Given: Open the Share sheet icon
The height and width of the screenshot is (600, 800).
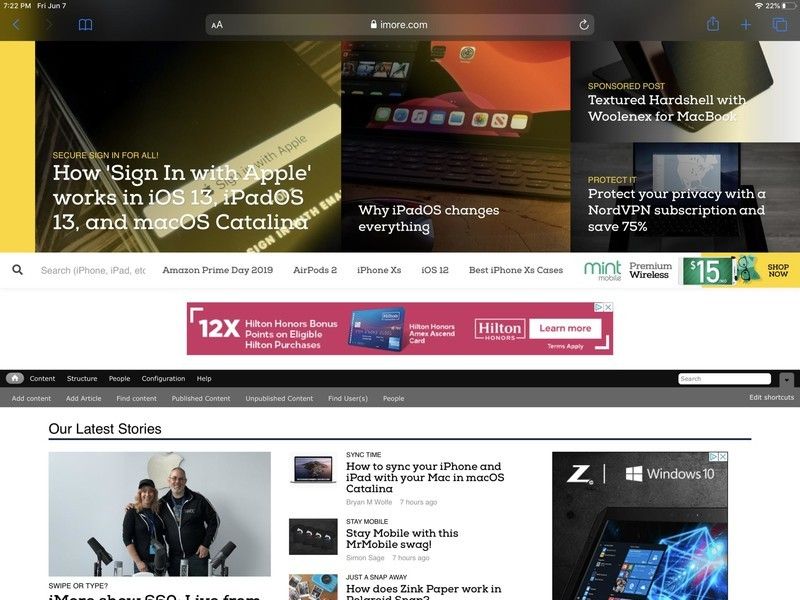Looking at the screenshot, I should (713, 25).
